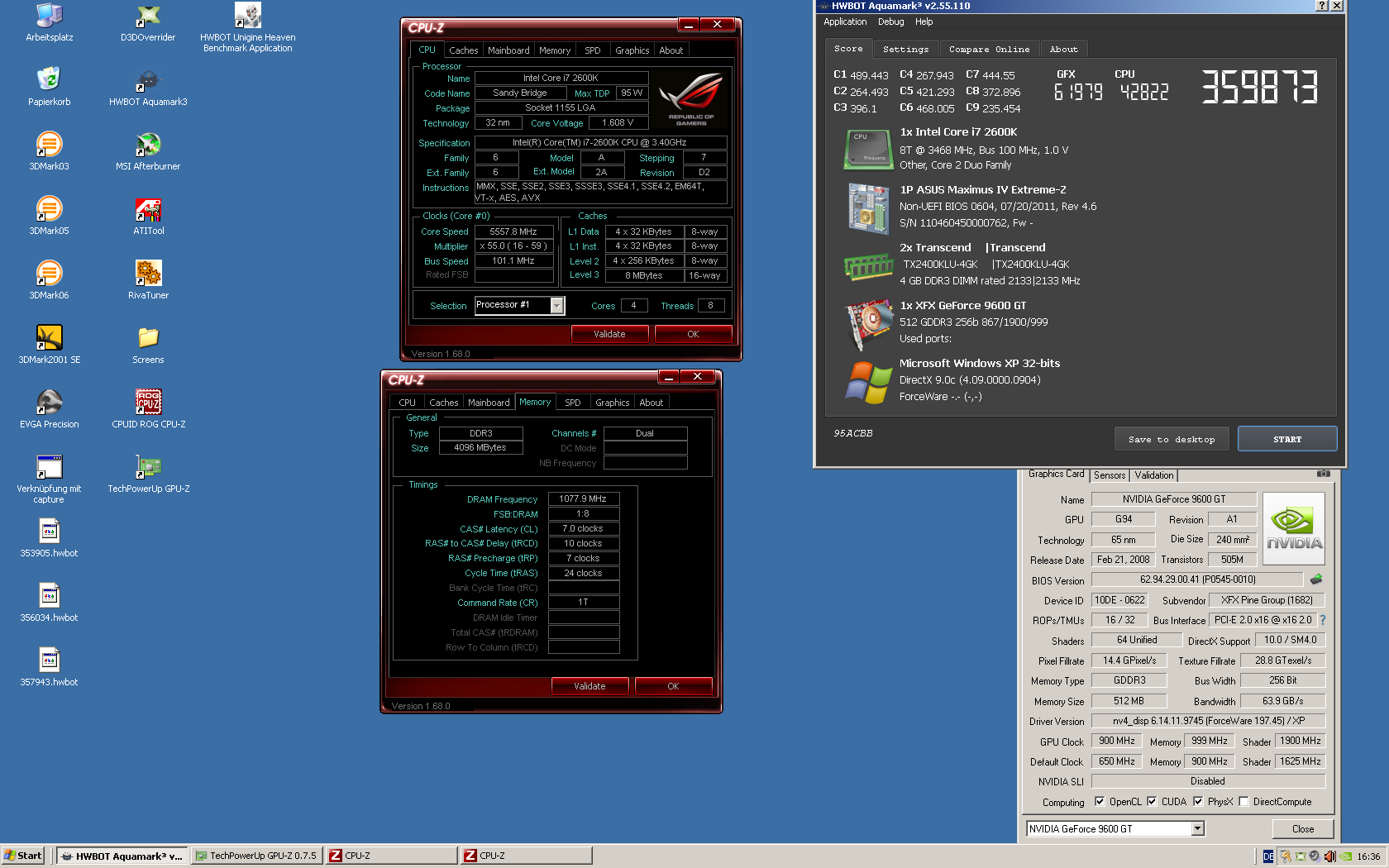The image size is (1389, 868).
Task: Expand the NVIDIA GeForce 9600 GT dropdown
Action: [x=1197, y=828]
